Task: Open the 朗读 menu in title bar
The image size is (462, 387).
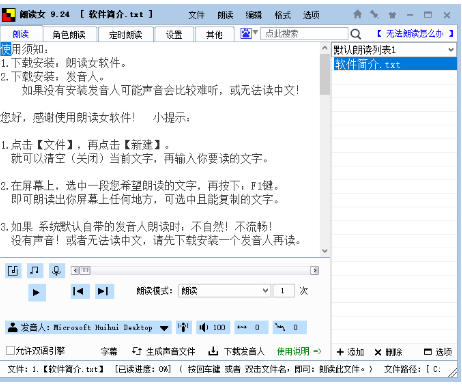Action: point(225,15)
